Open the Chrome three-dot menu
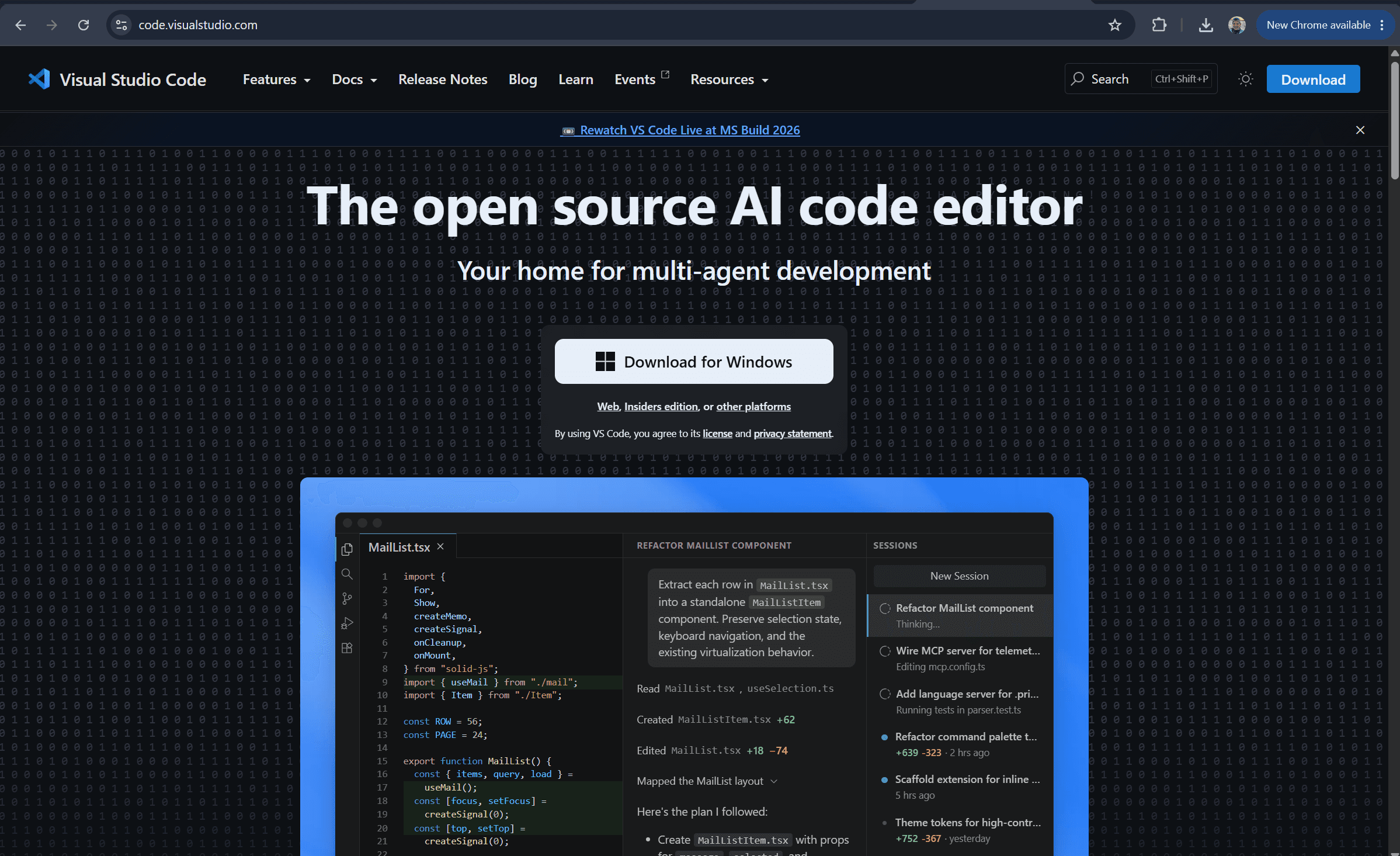 [x=1382, y=25]
